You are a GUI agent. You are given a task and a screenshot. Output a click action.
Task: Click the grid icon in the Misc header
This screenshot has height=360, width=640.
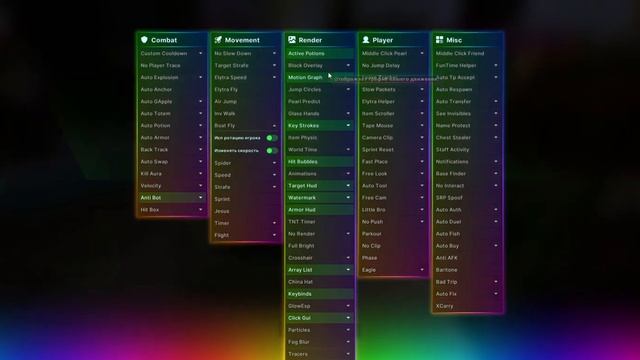pos(440,40)
